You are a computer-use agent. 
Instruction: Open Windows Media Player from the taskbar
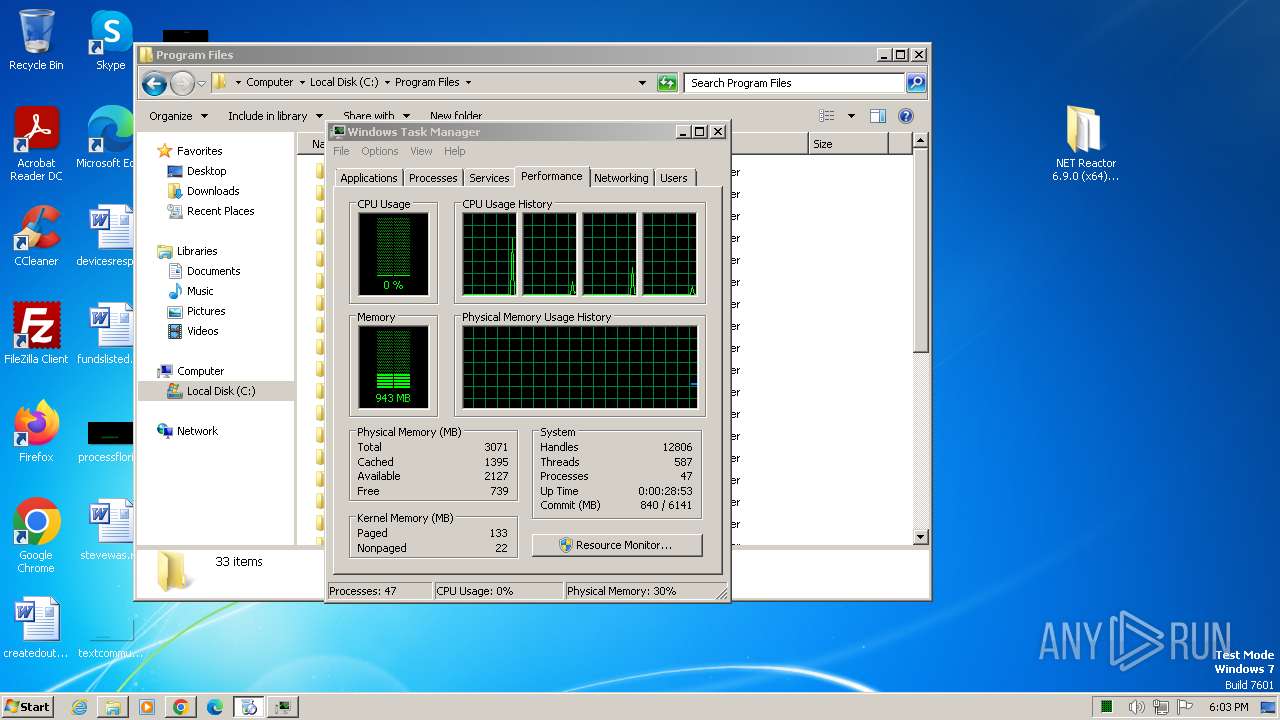pos(147,707)
